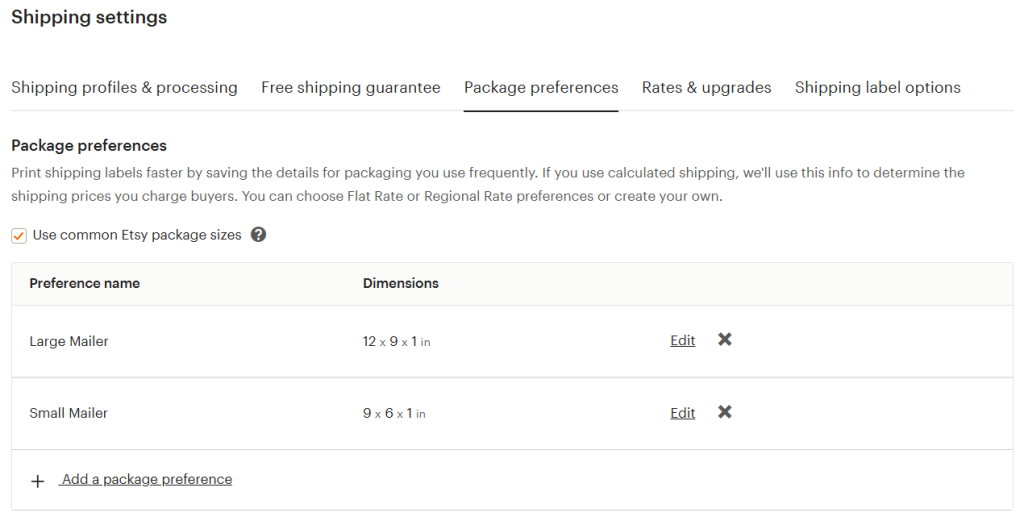The height and width of the screenshot is (521, 1024).
Task: Remove the Small Mailer preference with the X icon
Action: (x=725, y=412)
